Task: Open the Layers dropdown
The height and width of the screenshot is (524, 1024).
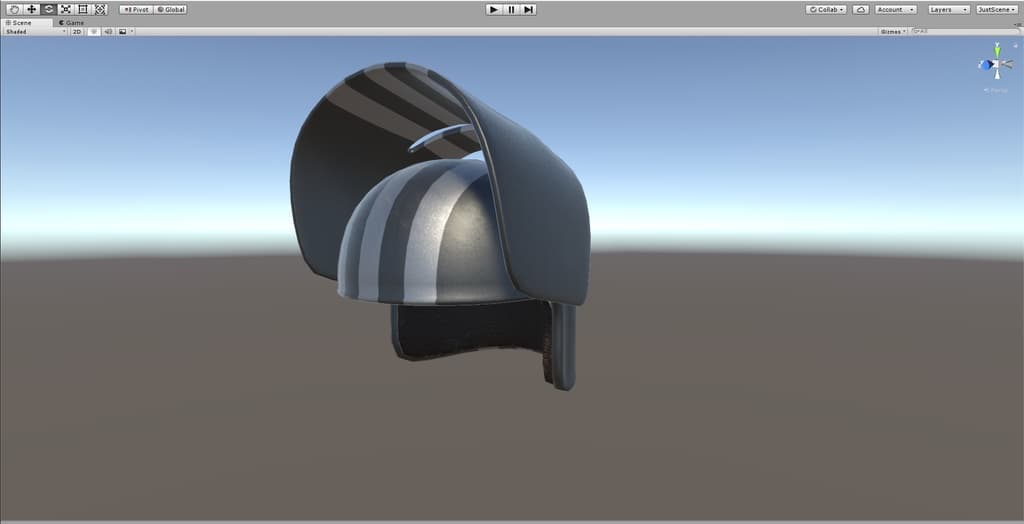Action: tap(948, 9)
